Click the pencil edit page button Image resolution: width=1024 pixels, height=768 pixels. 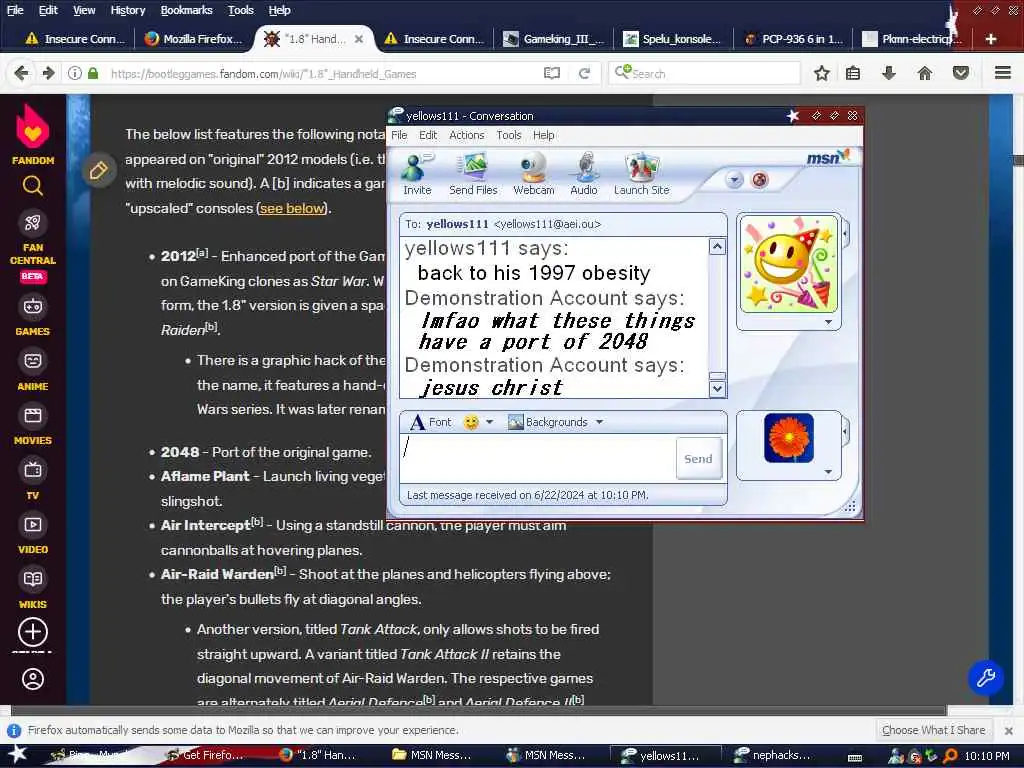(x=99, y=170)
